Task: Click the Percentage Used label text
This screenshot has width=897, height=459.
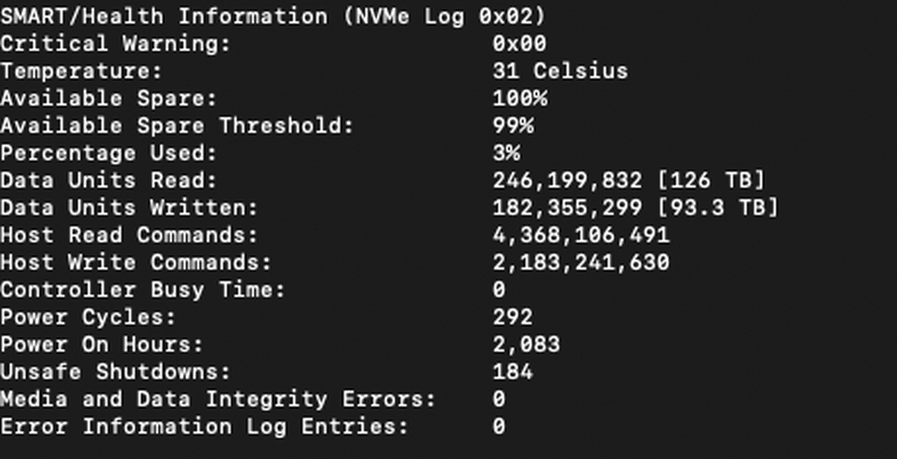Action: coord(109,154)
